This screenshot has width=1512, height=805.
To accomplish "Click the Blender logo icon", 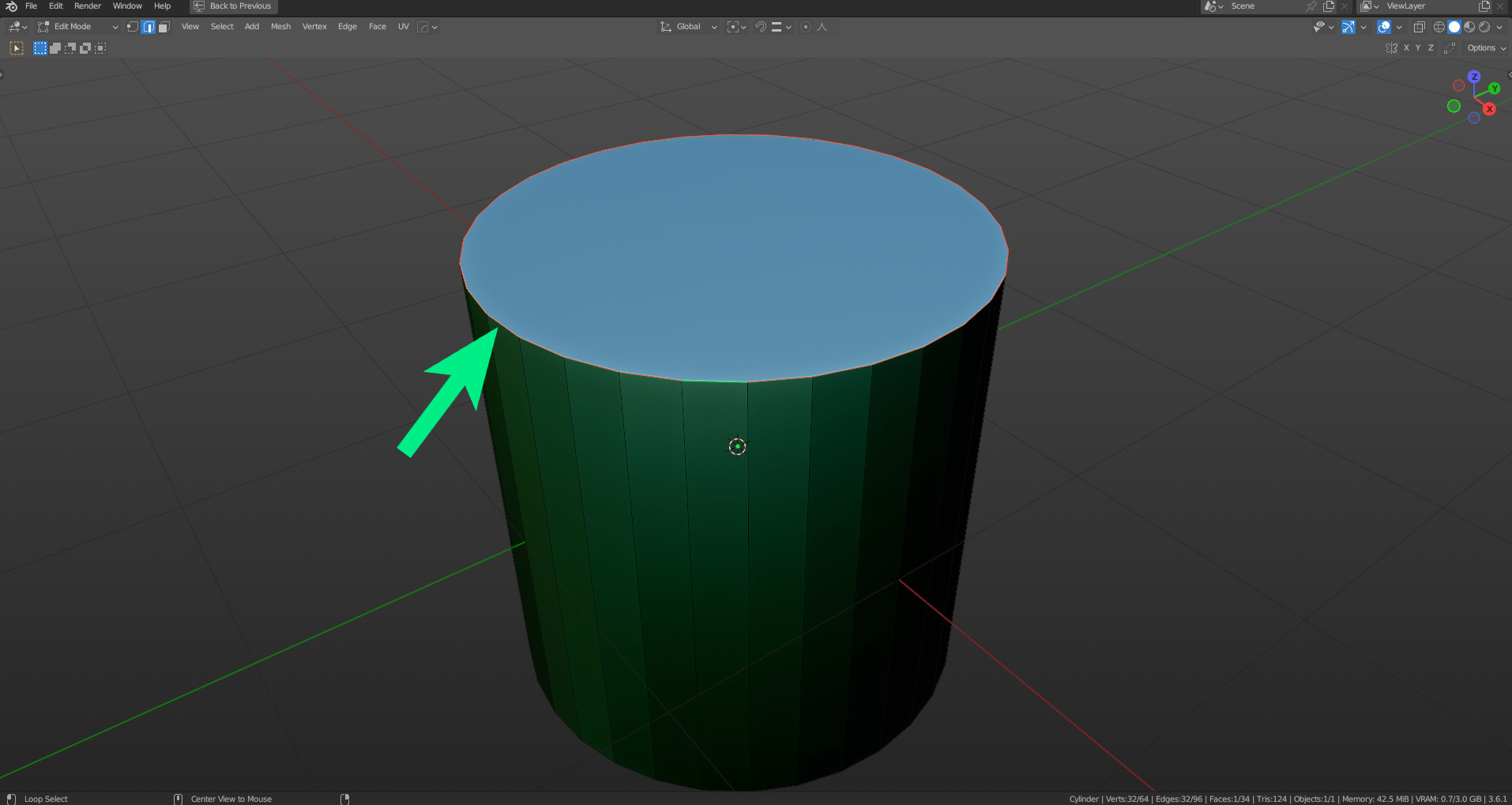I will click(x=11, y=6).
